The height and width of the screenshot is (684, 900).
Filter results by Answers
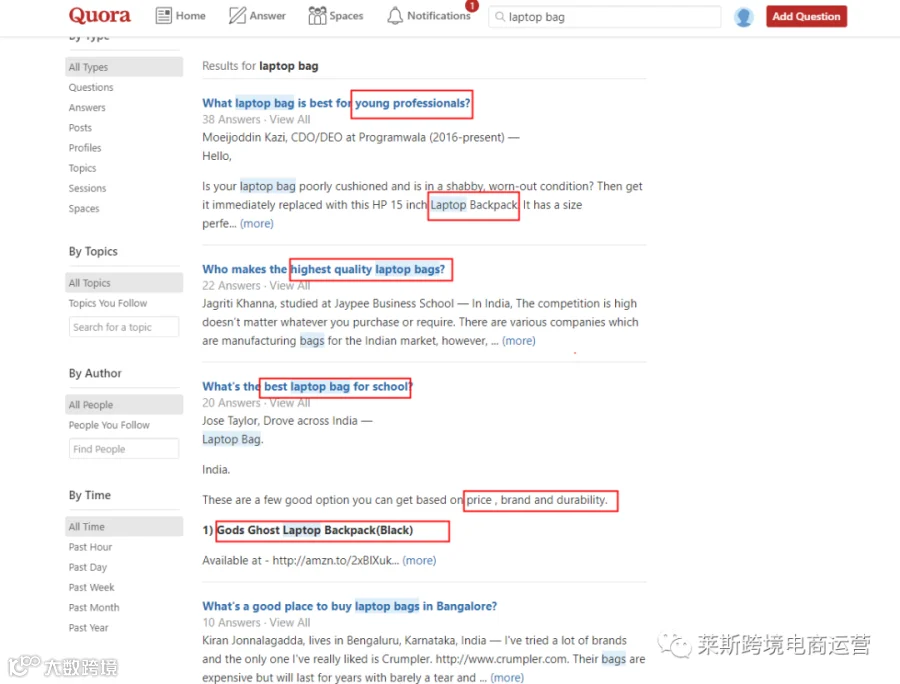(x=87, y=107)
